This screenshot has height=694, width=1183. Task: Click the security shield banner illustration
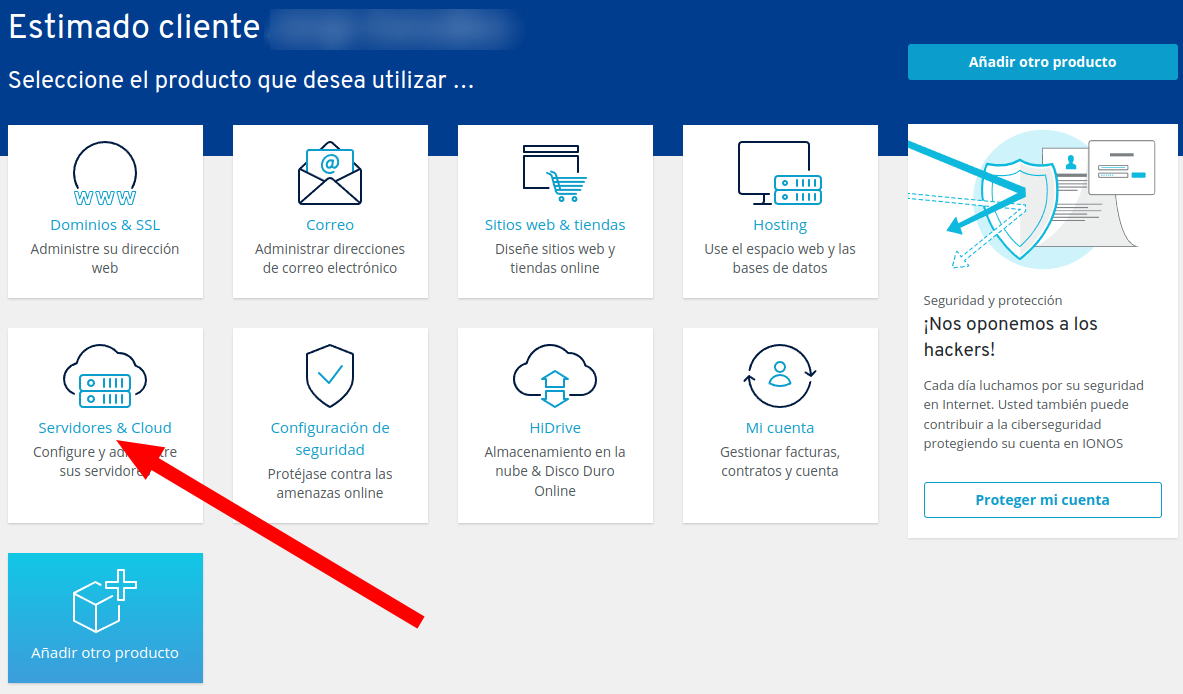tap(1042, 200)
